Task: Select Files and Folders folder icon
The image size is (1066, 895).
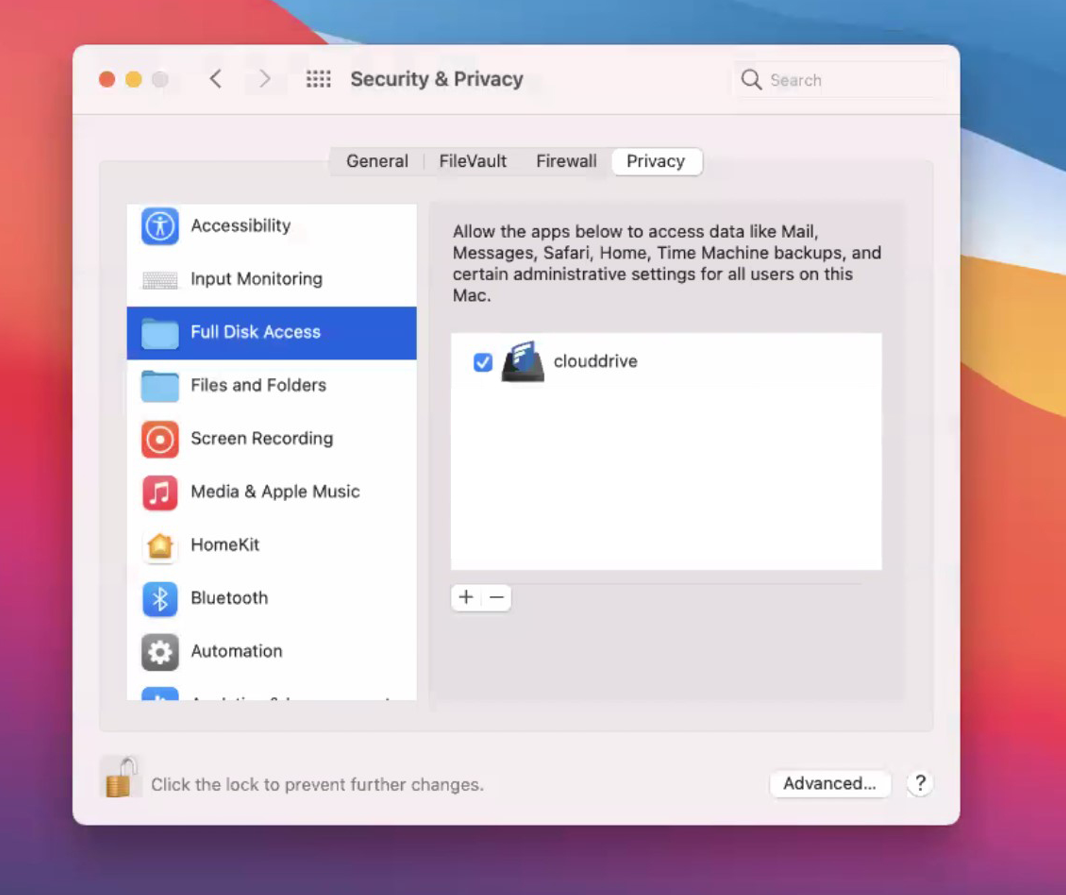Action: [160, 385]
